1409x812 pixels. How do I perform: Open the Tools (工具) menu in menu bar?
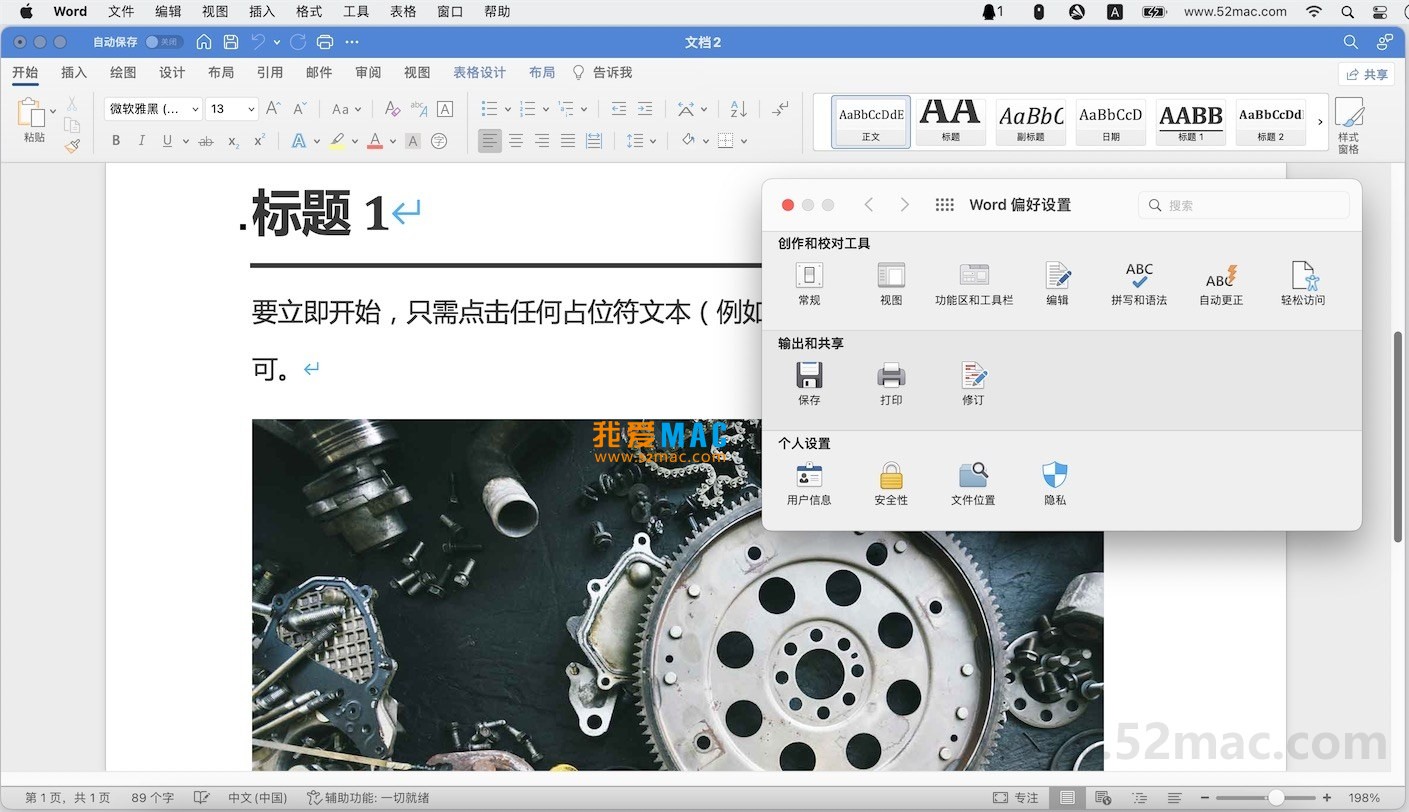coord(356,12)
